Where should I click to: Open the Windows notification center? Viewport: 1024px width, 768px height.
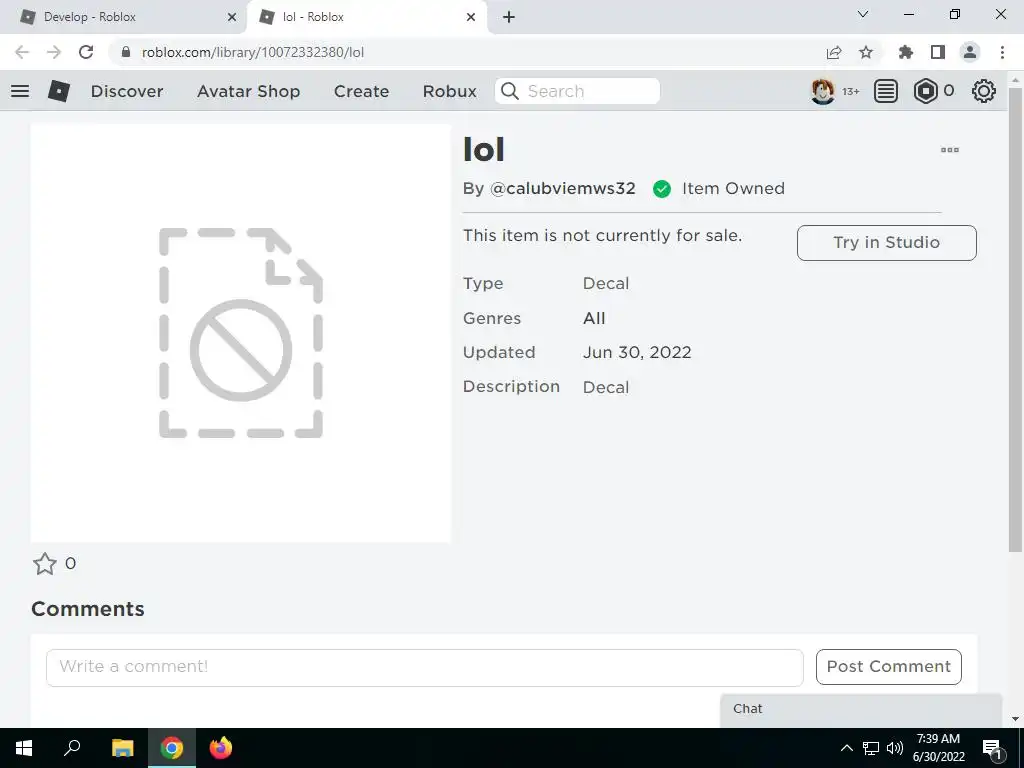pyautogui.click(x=992, y=748)
